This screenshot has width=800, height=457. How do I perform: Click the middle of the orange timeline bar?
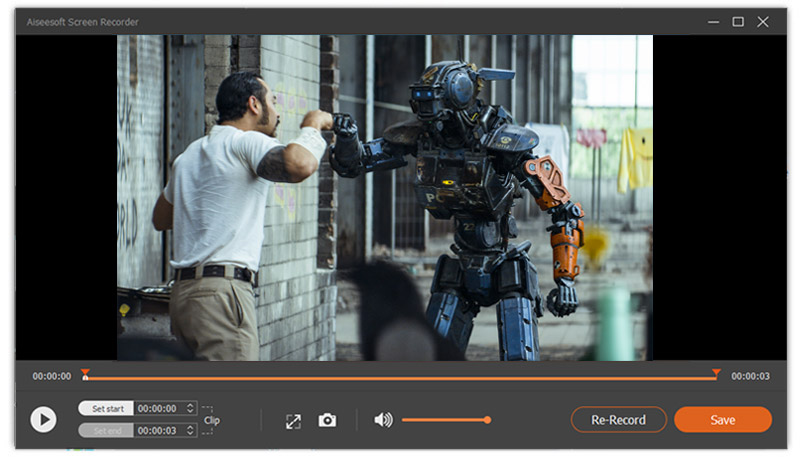tap(400, 378)
